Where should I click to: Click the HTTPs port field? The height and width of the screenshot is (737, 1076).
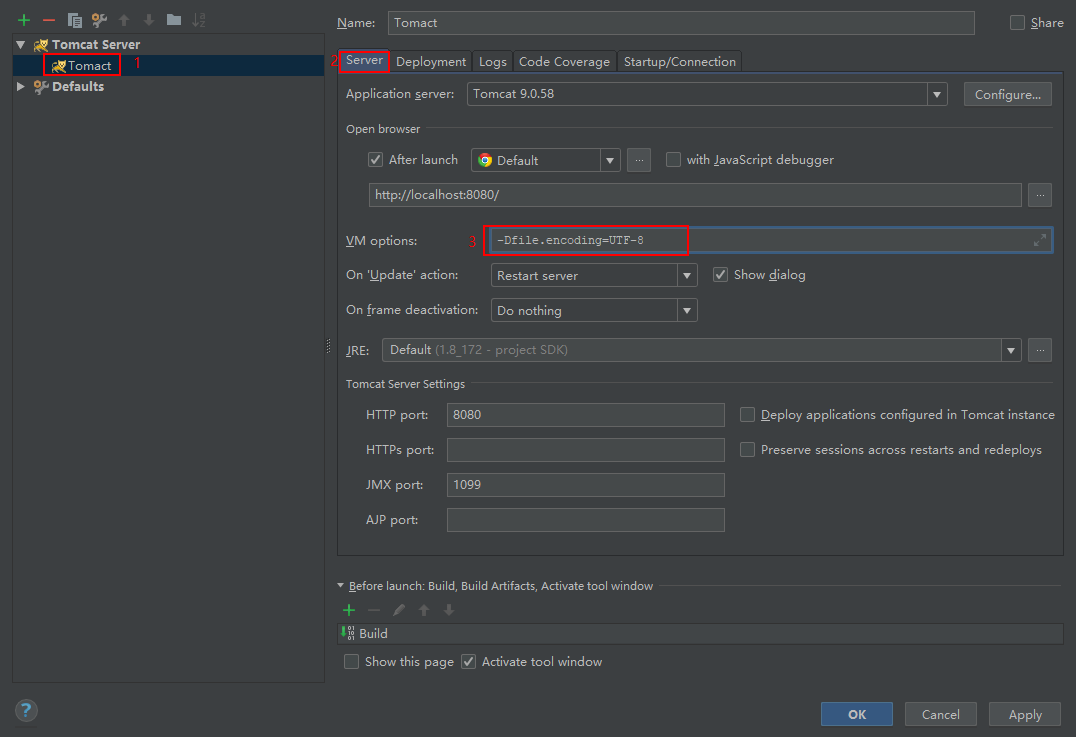585,449
